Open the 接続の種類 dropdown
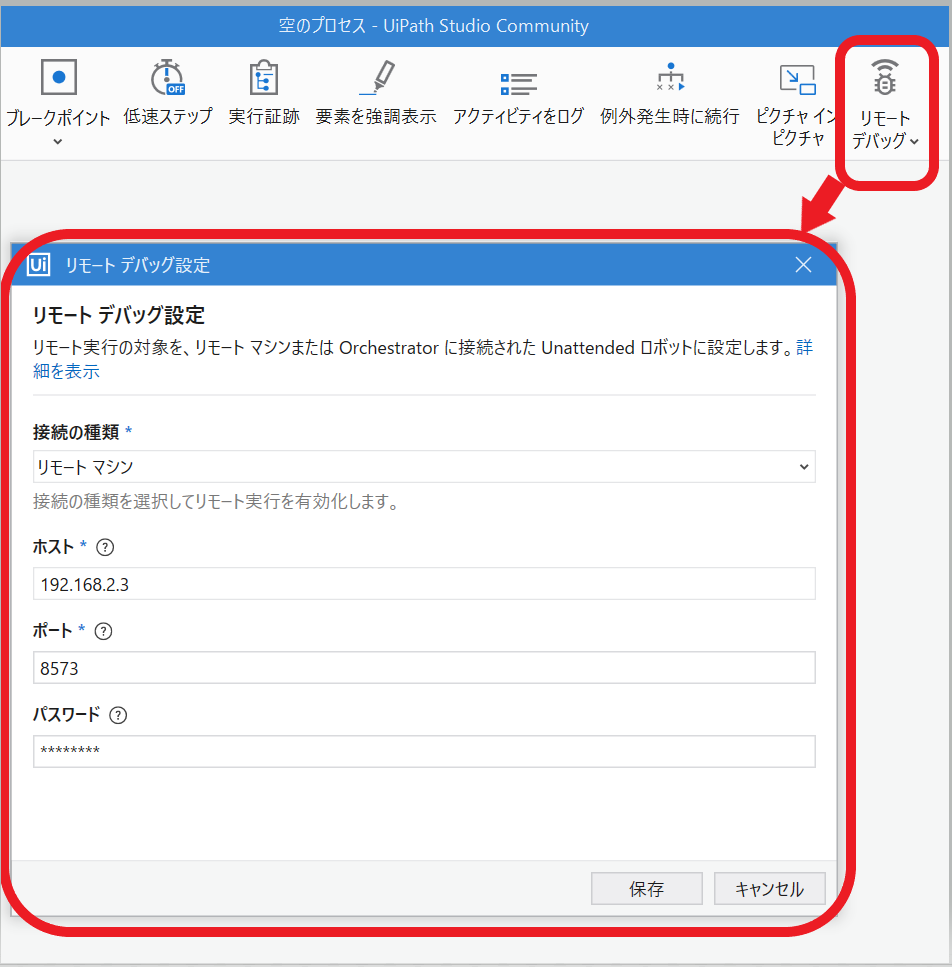This screenshot has width=952, height=967. [424, 467]
